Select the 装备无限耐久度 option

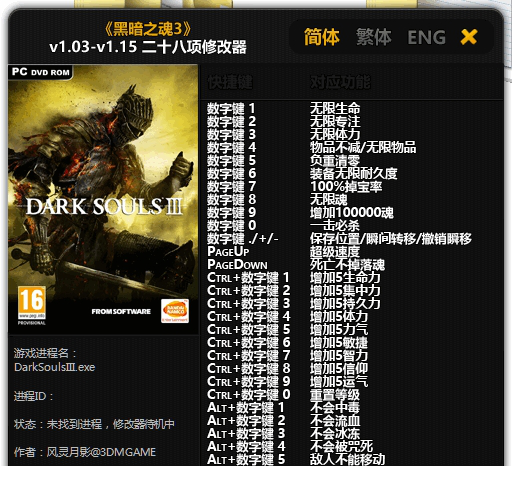[x=354, y=173]
